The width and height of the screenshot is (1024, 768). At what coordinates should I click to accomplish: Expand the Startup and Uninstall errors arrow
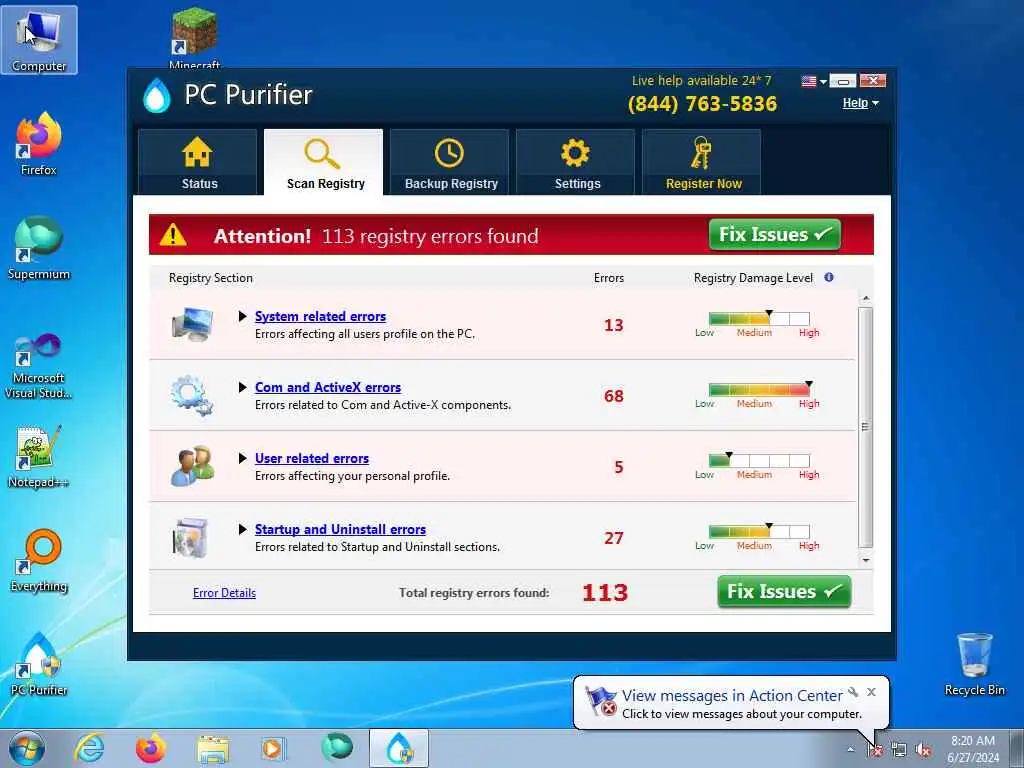(242, 530)
